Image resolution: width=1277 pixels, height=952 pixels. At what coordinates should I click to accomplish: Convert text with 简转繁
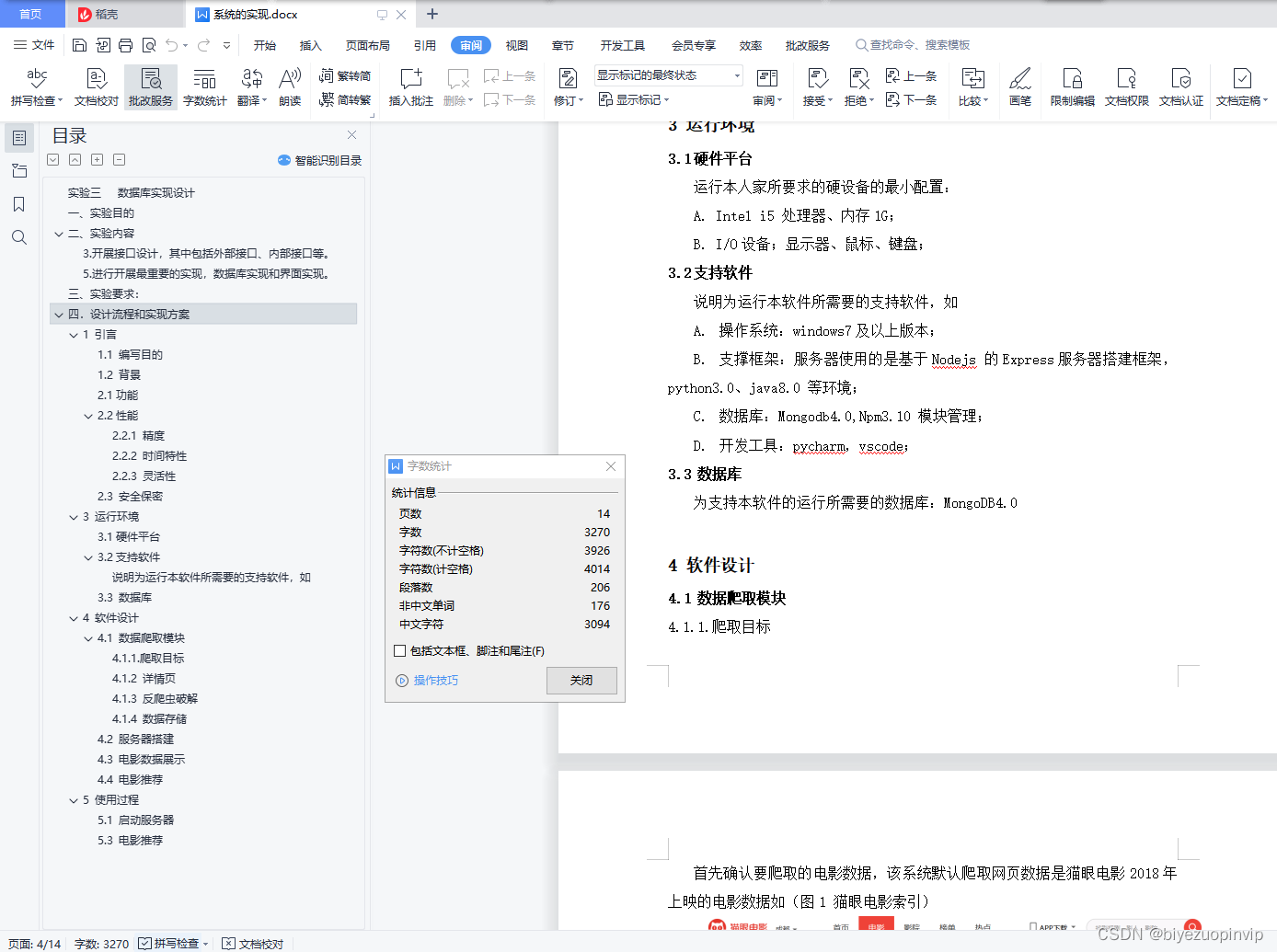(x=345, y=99)
